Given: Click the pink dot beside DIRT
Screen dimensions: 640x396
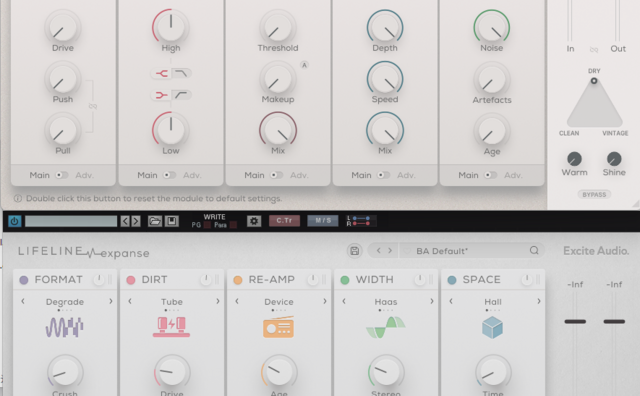Looking at the screenshot, I should pyautogui.click(x=131, y=280).
